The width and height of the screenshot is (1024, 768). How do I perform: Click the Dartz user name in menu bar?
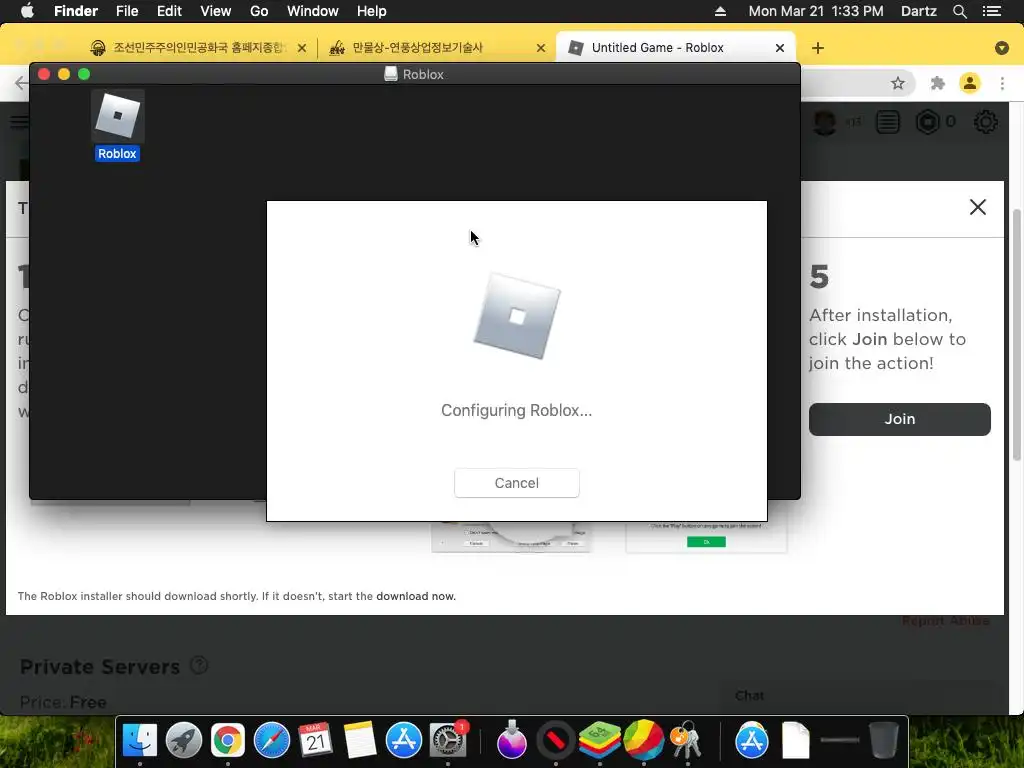click(x=918, y=11)
